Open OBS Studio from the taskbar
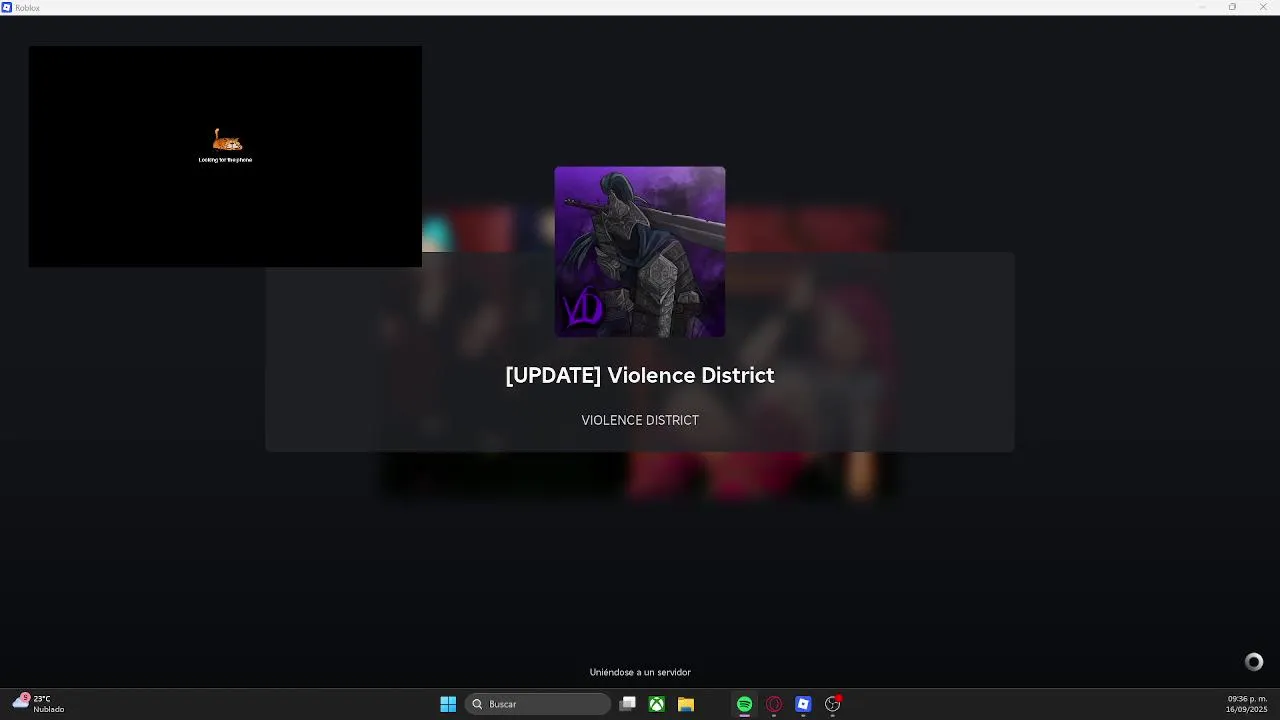 click(832, 704)
